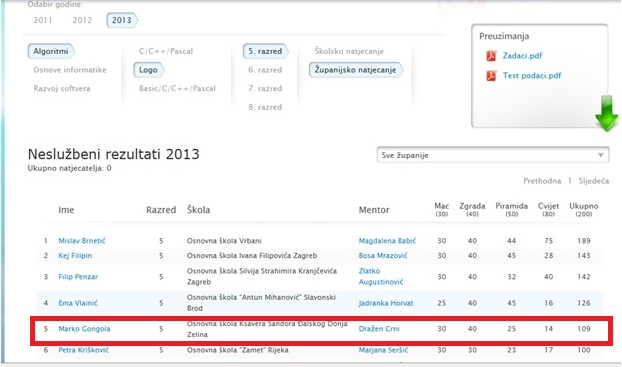Open contestant Ema Vlainić
This screenshot has height=367, width=622.
tap(78, 303)
